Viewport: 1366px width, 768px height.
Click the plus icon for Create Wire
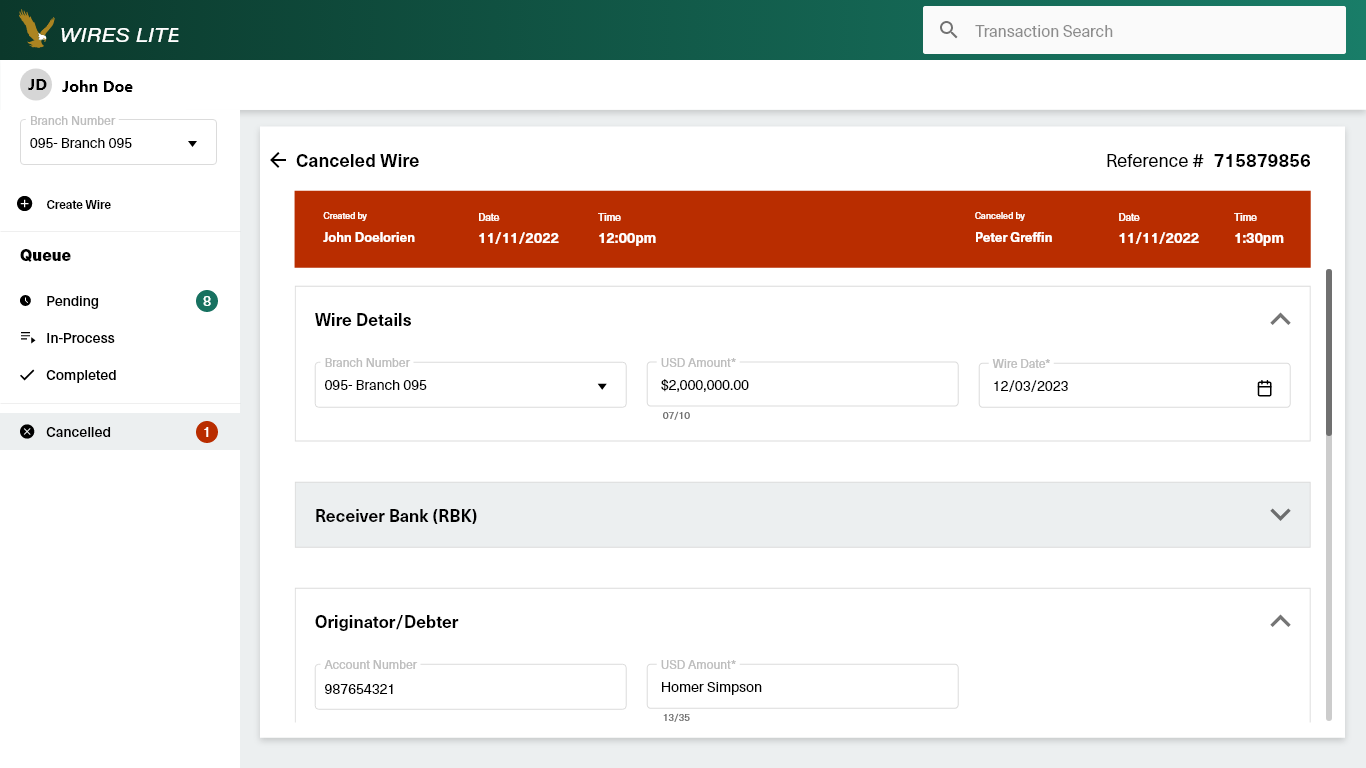click(25, 204)
